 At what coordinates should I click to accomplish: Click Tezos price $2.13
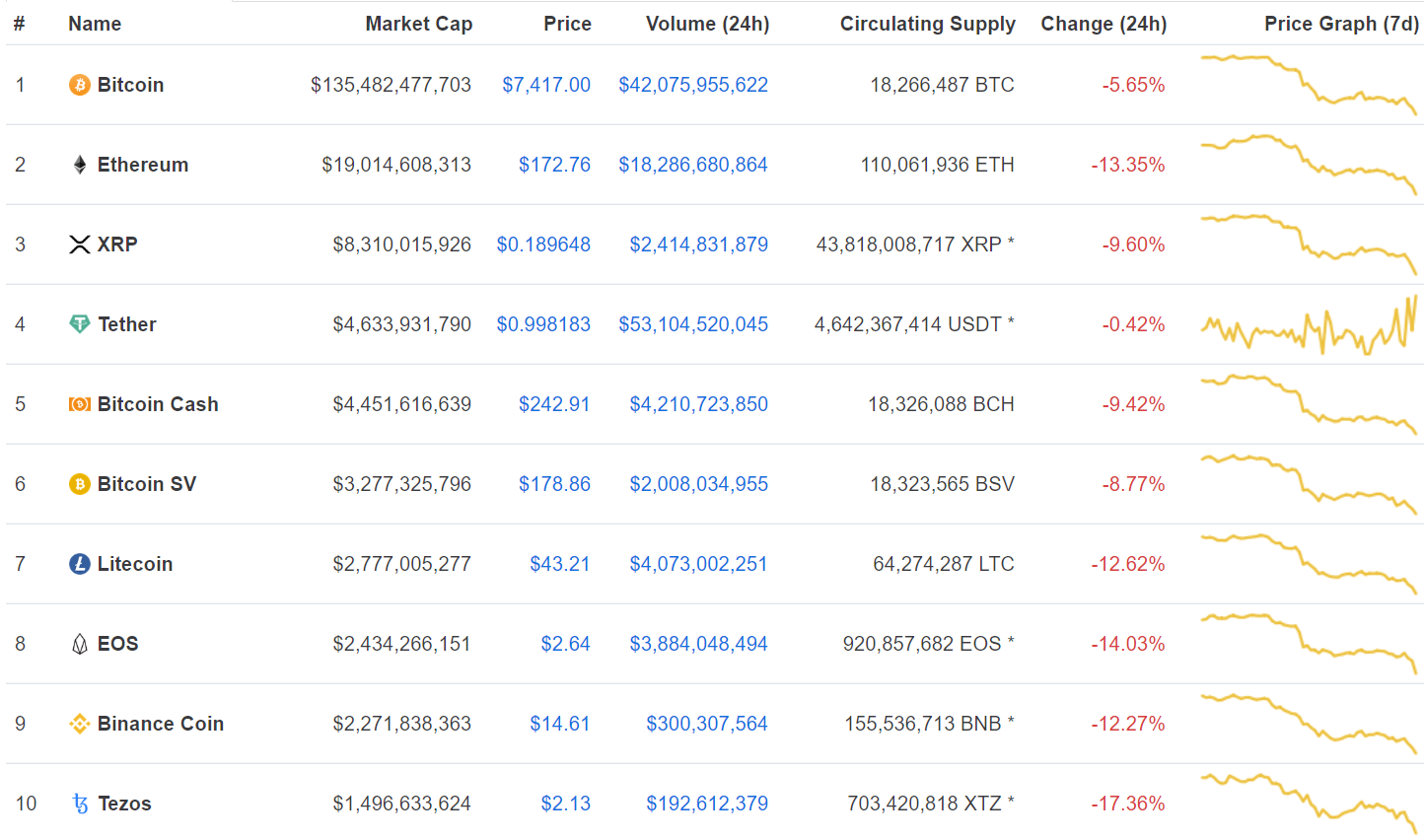pos(566,804)
